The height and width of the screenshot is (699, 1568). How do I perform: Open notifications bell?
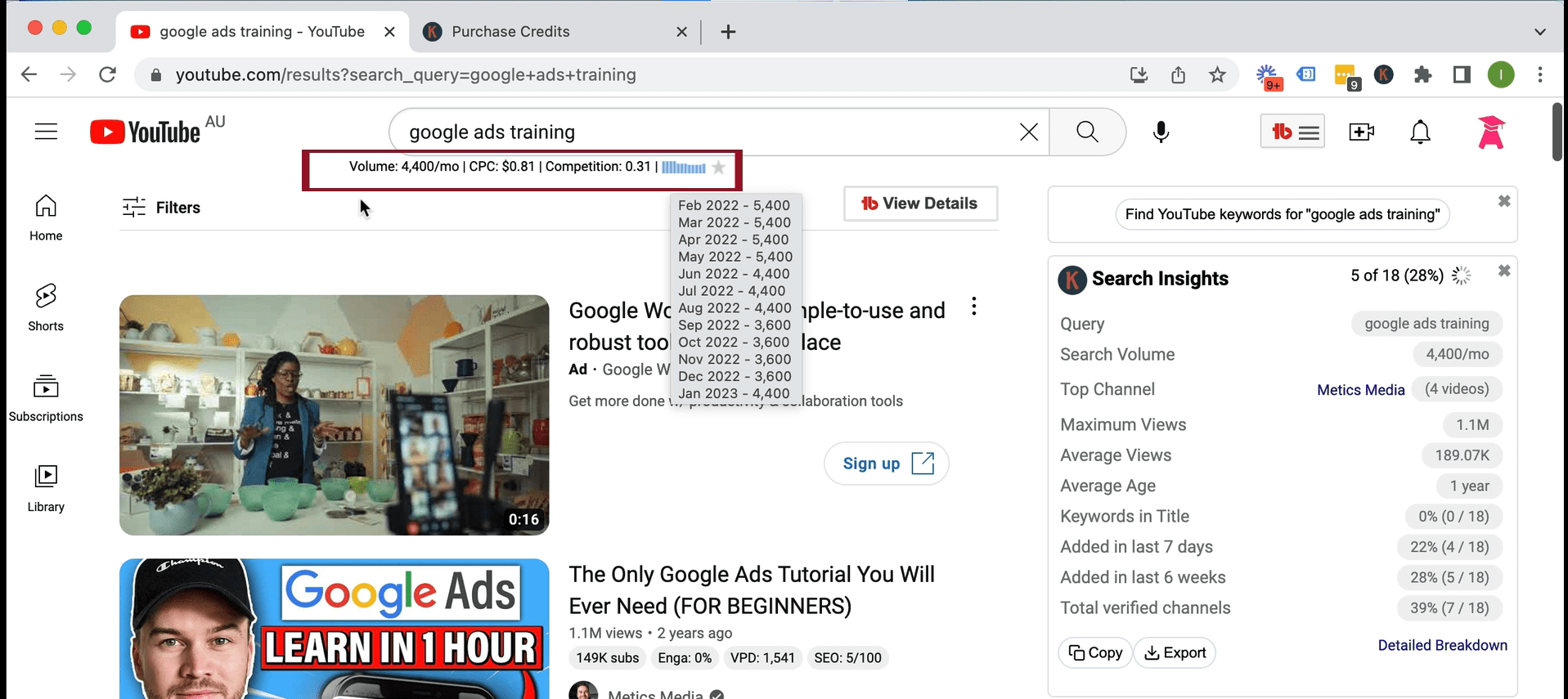(x=1421, y=132)
